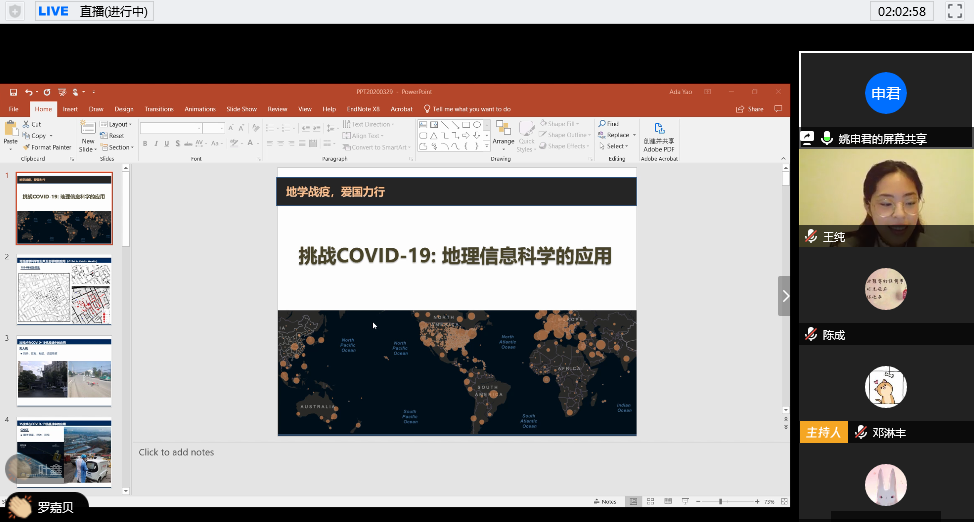The height and width of the screenshot is (522, 974).
Task: Click the fullscreen icon at top right
Action: [954, 11]
